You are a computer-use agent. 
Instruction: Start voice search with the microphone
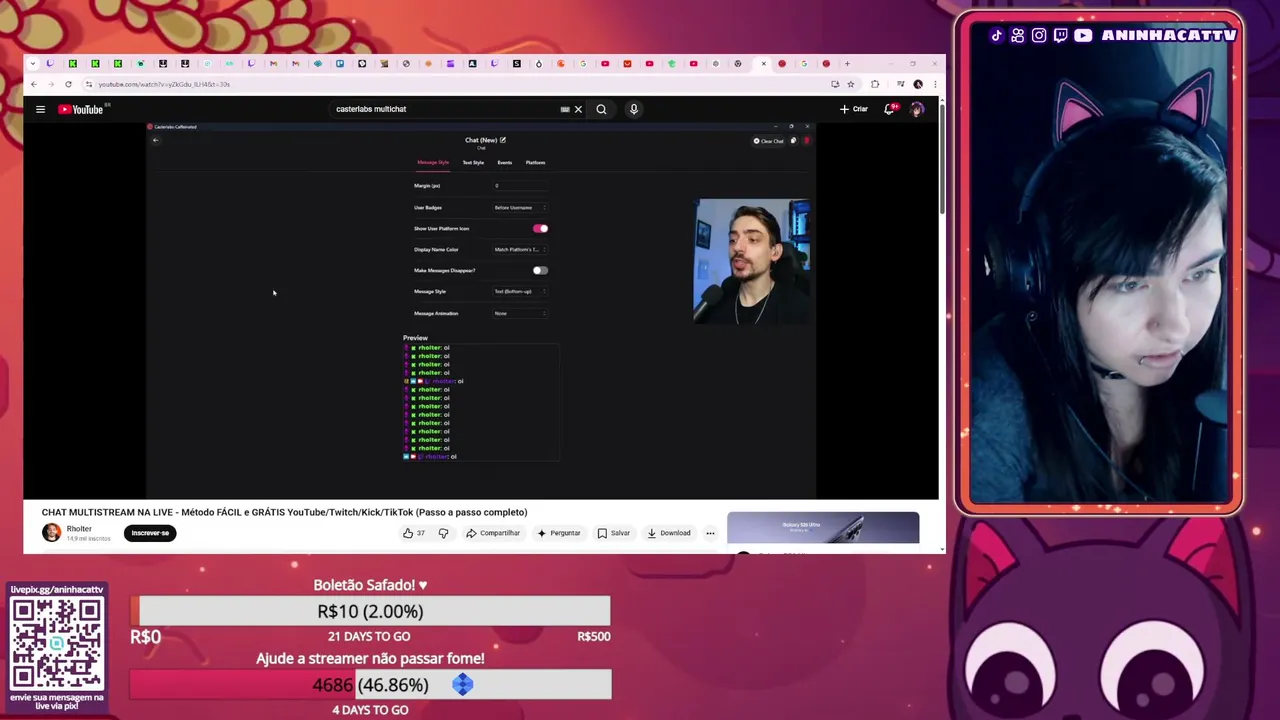point(633,109)
